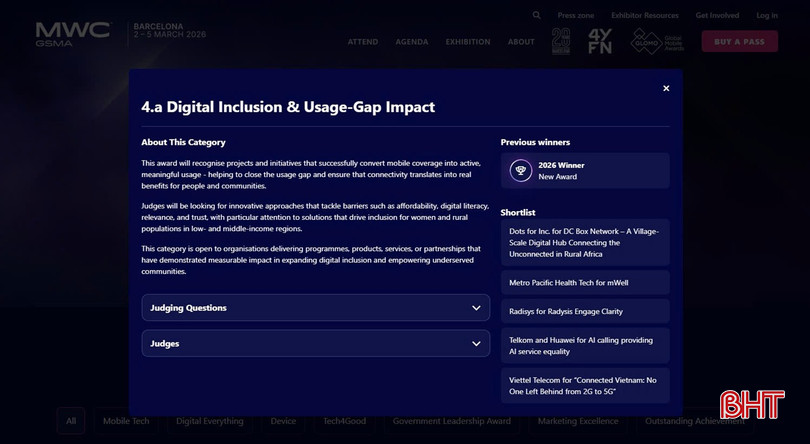Open the Attend menu
Screen dimensions: 810x444
click(x=363, y=42)
